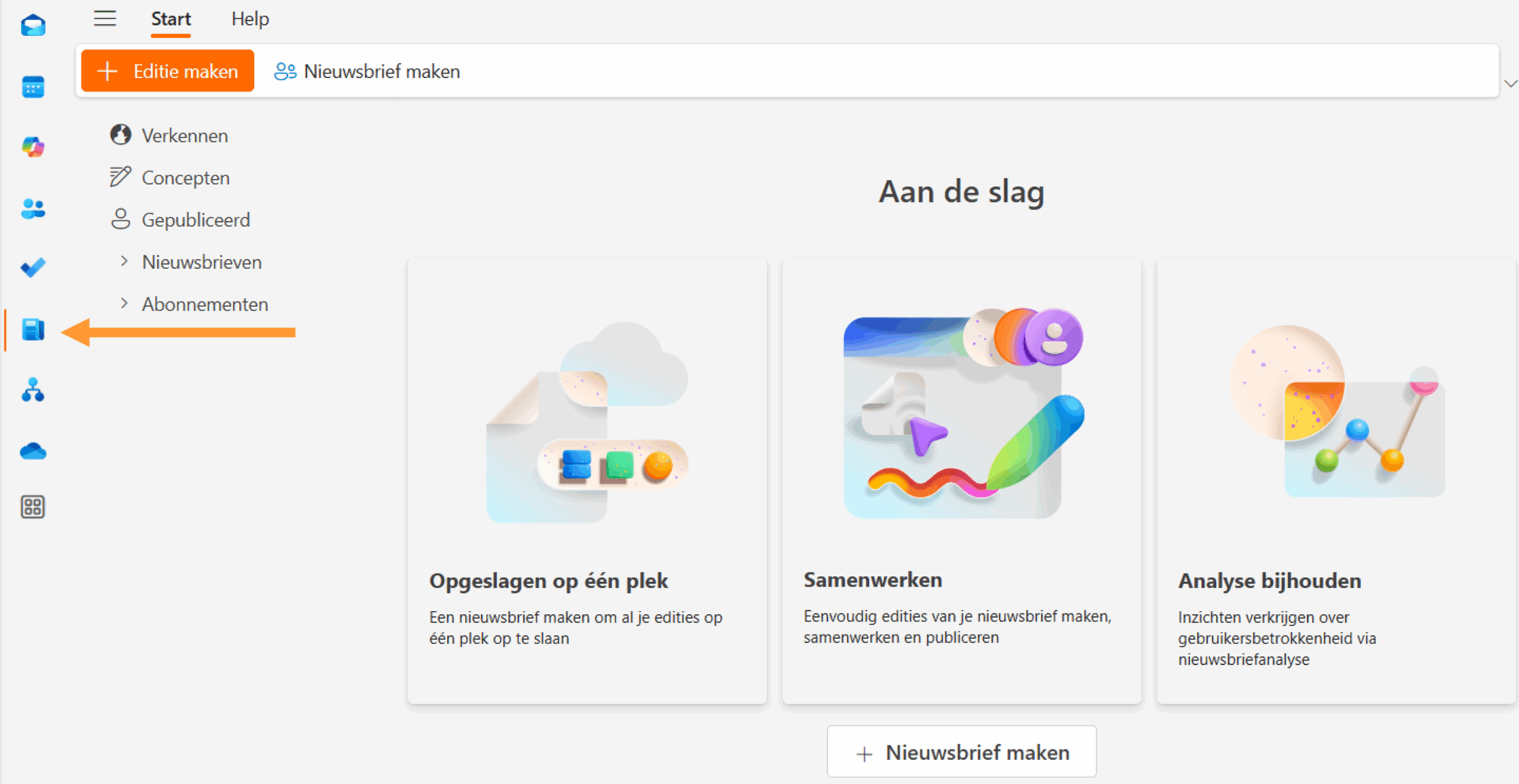1519x784 pixels.
Task: Select the Start tab
Action: coord(171,19)
